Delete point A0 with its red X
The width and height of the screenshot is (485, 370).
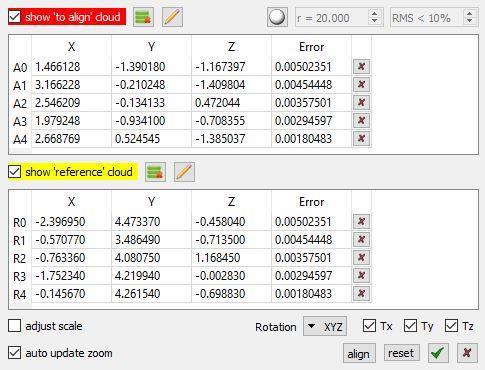tap(361, 66)
